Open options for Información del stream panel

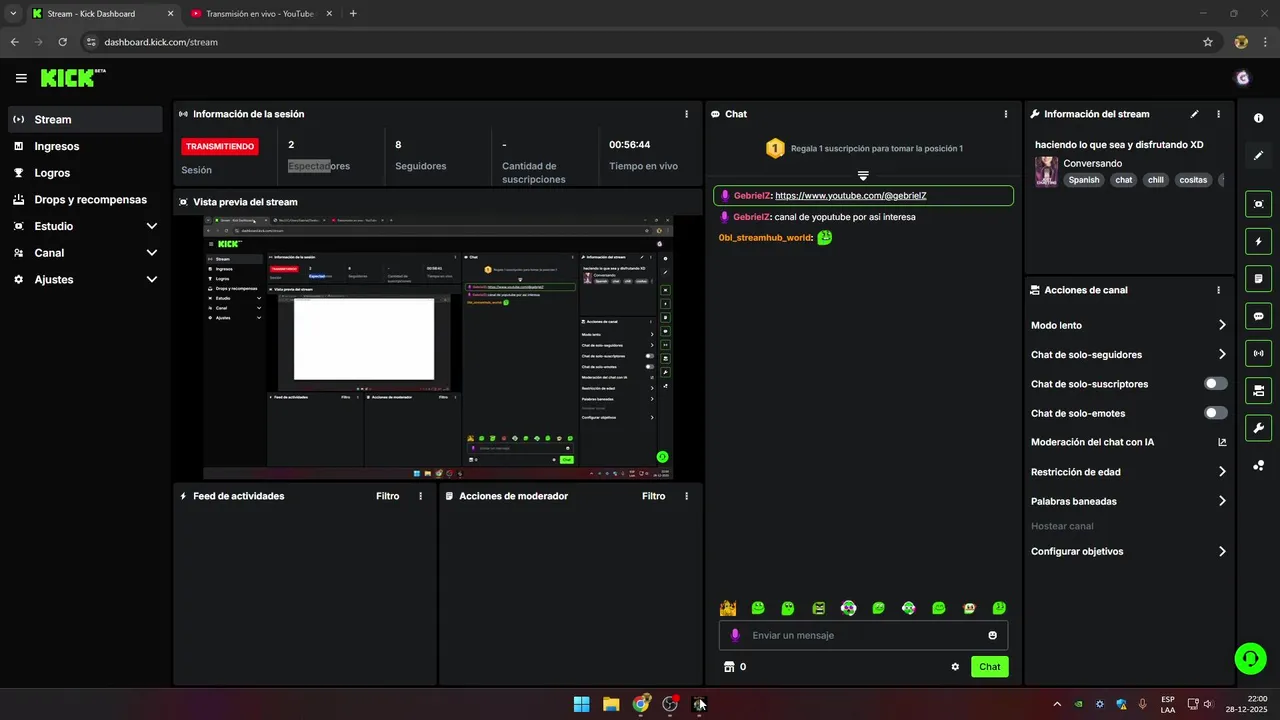point(1218,114)
